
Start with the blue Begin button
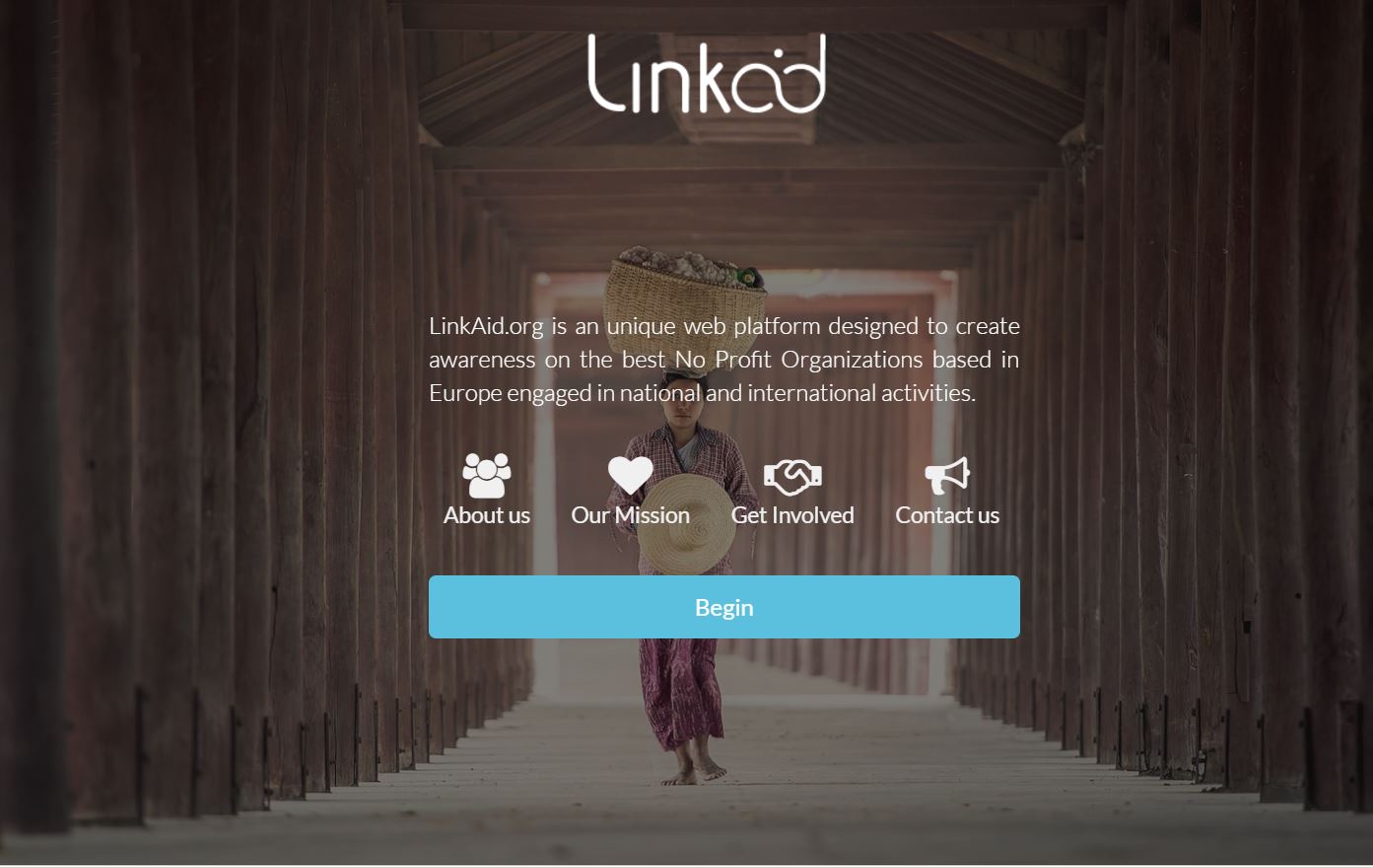click(x=724, y=607)
